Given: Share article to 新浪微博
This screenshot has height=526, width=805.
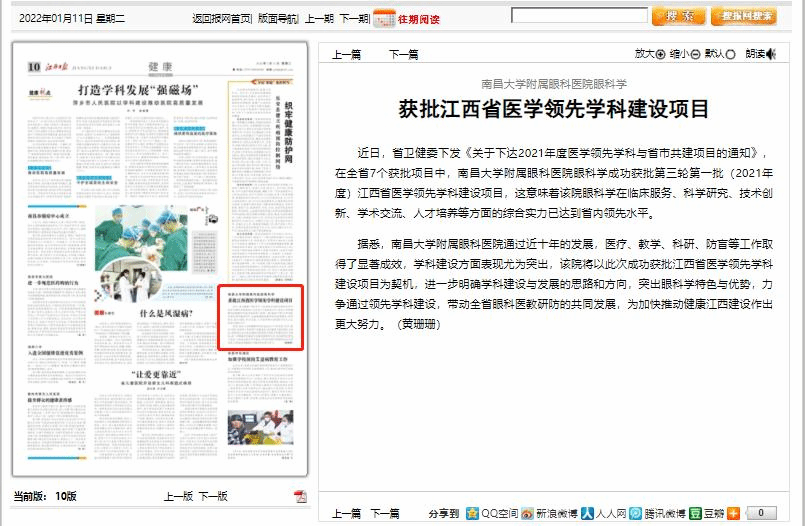Looking at the screenshot, I should (527, 513).
